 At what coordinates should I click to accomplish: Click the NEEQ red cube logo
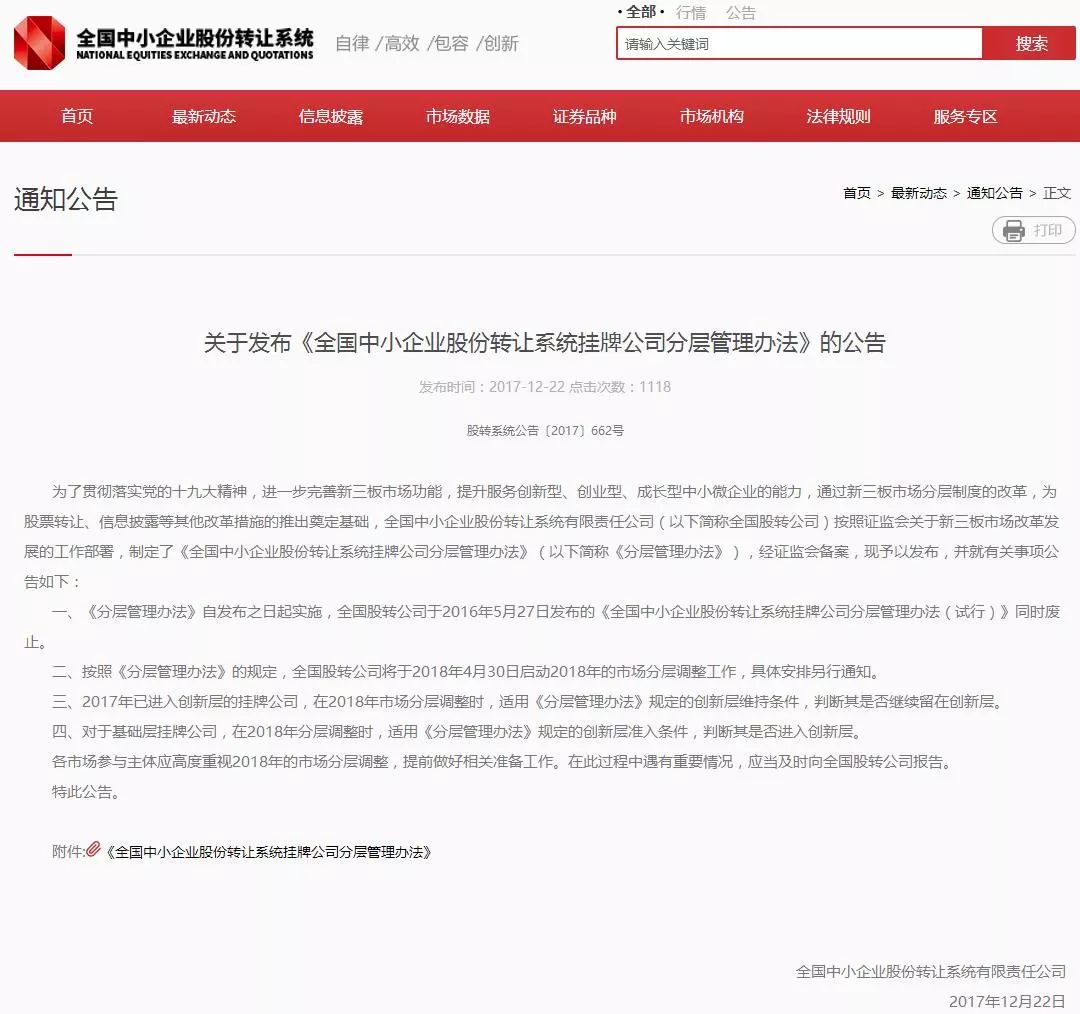click(x=39, y=43)
